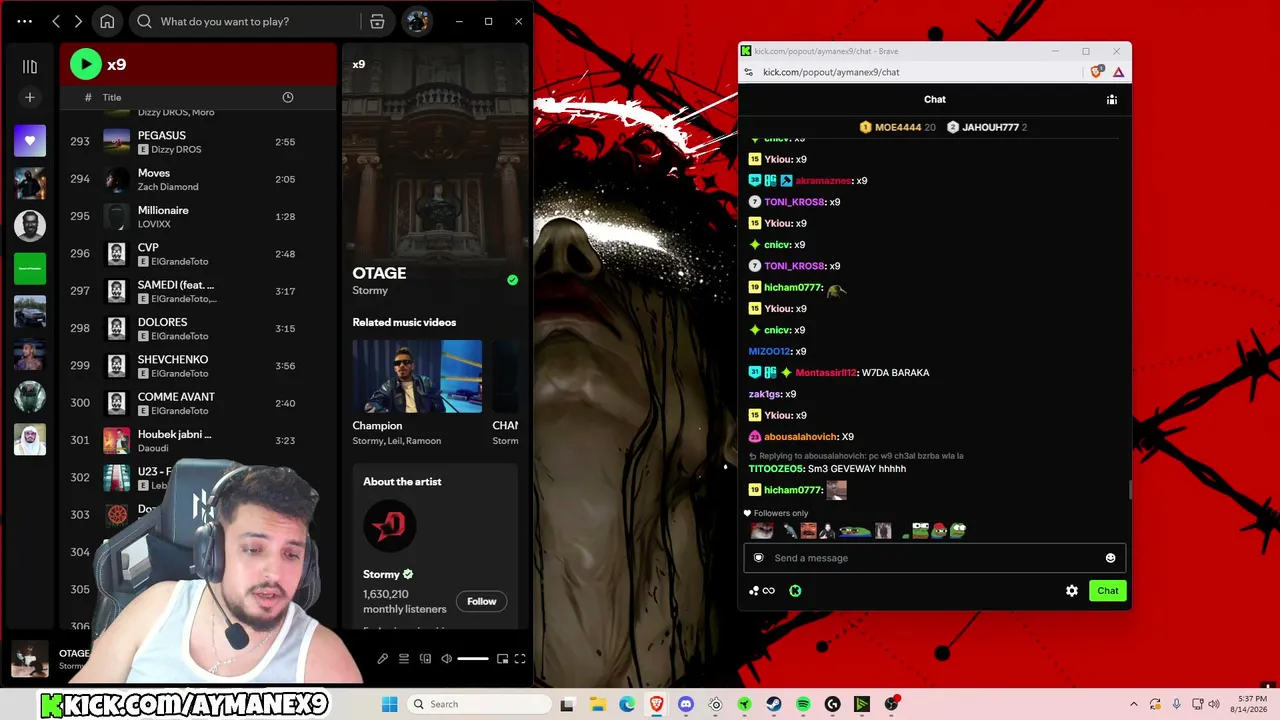Open the Spotify profile avatar menu
1280x720 pixels.
[417, 21]
